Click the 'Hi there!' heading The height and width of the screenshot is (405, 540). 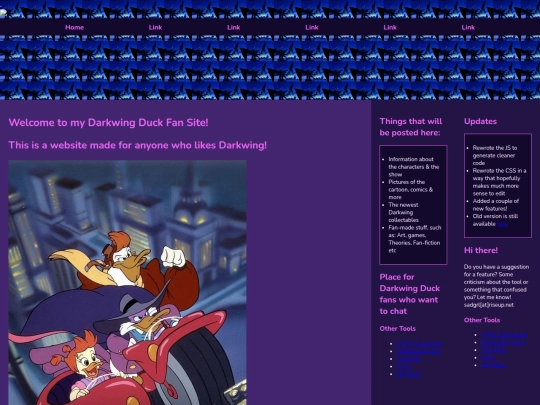[x=481, y=250]
